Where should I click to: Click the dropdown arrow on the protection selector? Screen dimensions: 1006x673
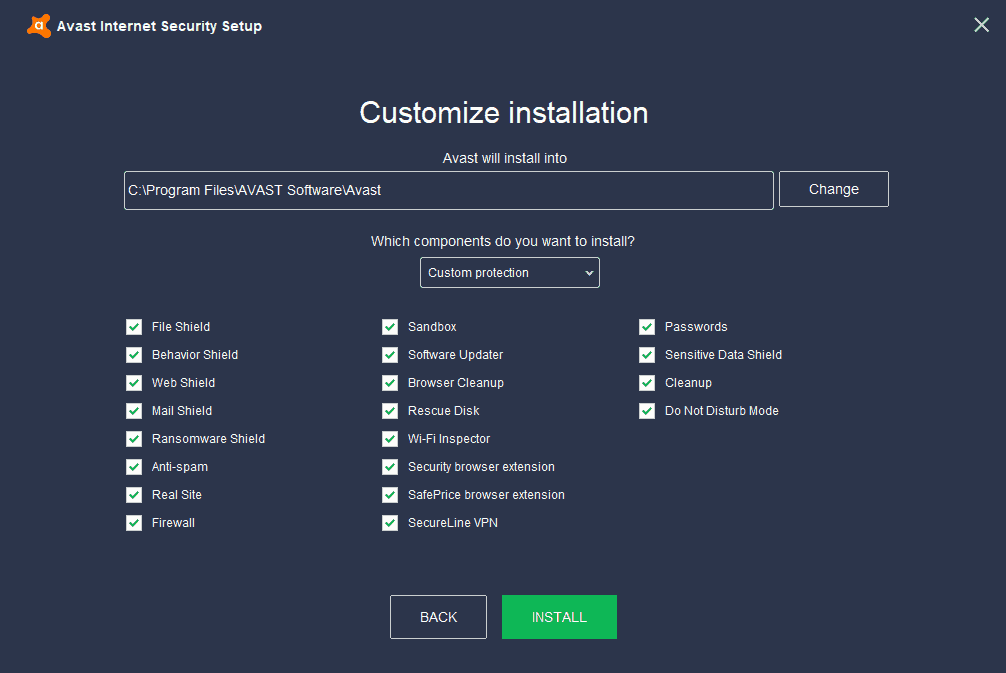pyautogui.click(x=589, y=272)
